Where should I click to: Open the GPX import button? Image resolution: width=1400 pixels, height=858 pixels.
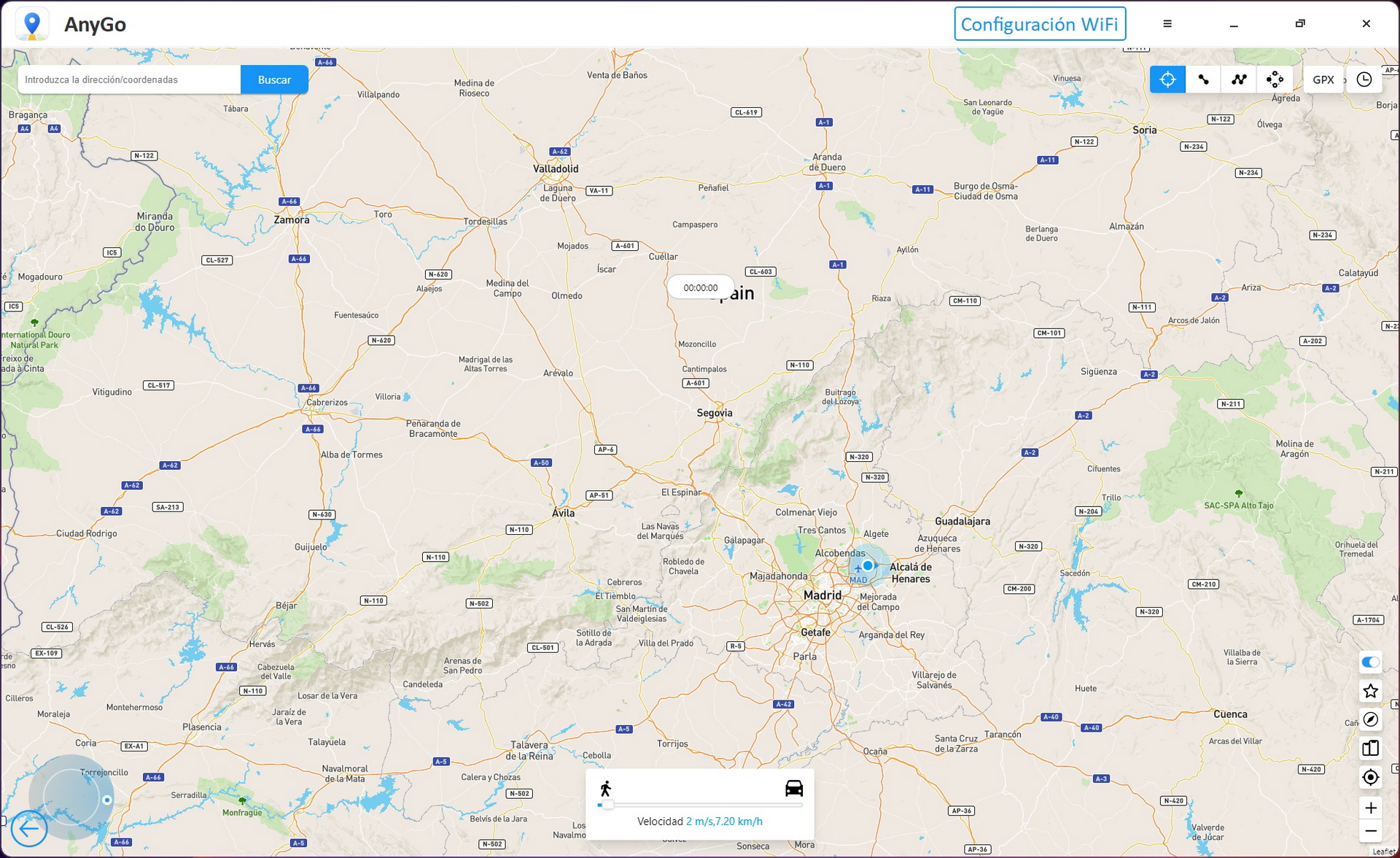coord(1323,80)
